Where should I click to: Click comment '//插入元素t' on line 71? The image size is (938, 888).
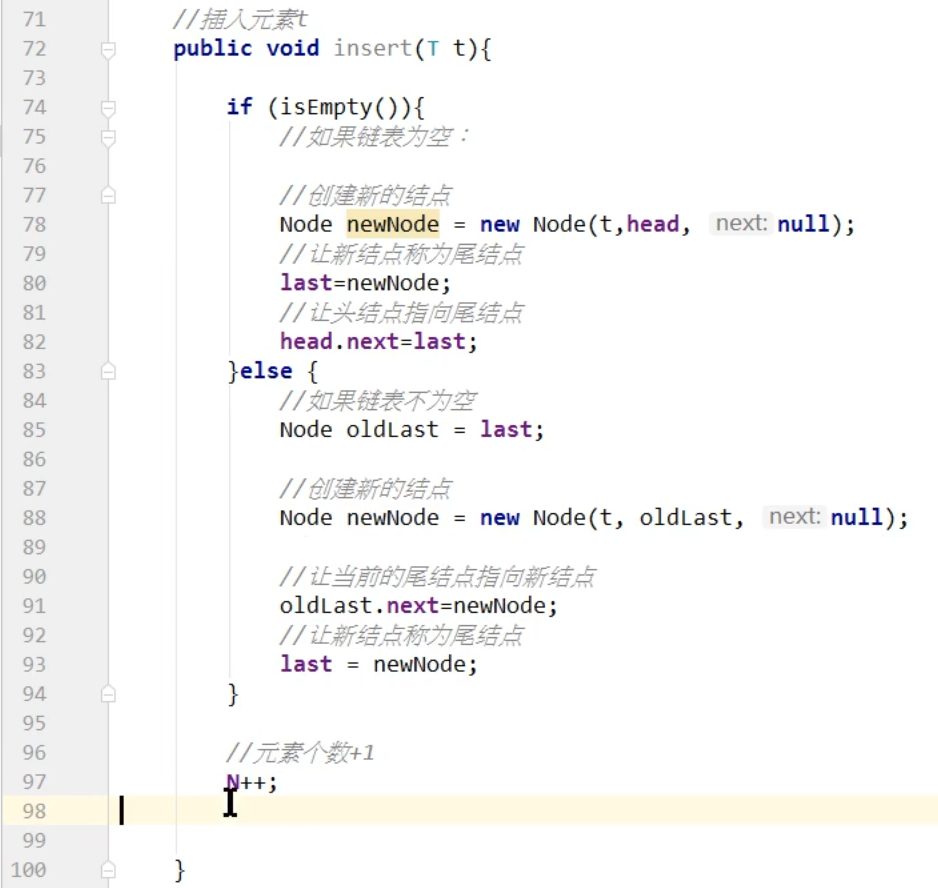point(240,19)
